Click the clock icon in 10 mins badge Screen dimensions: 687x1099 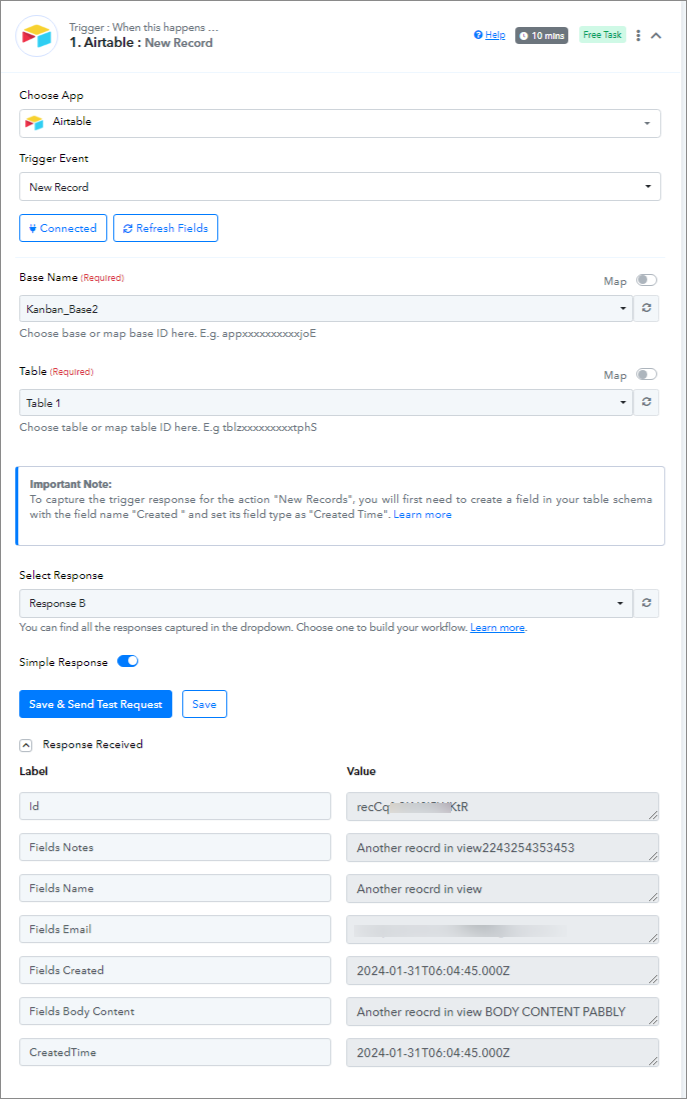pos(524,36)
